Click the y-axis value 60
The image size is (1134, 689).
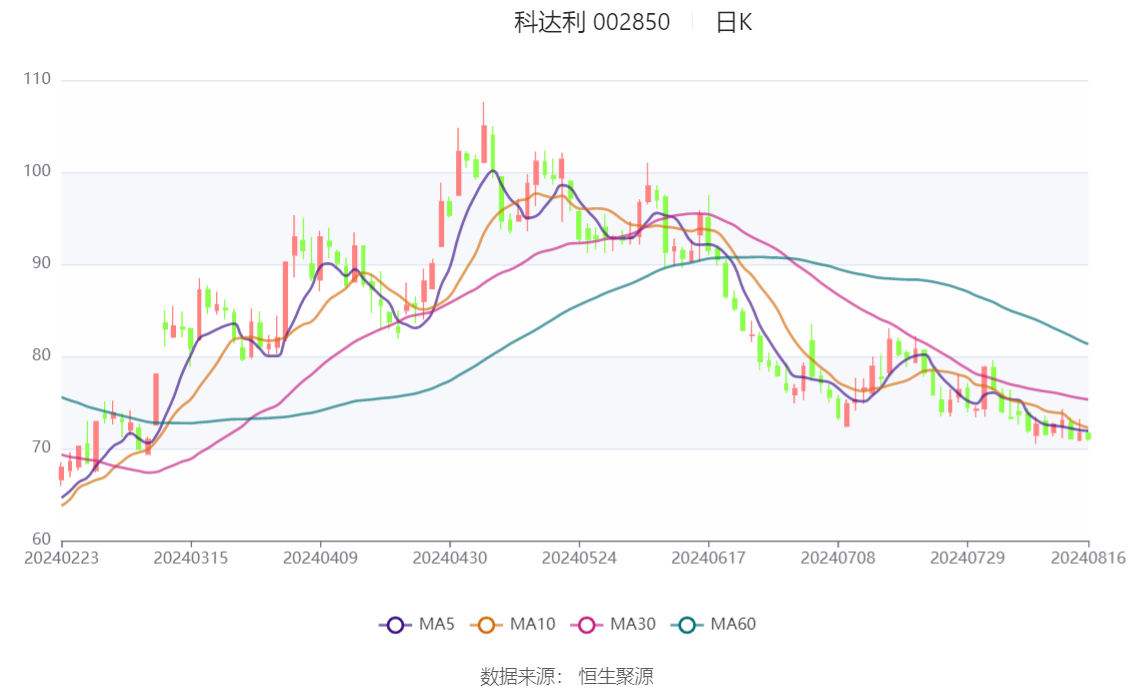pyautogui.click(x=41, y=539)
